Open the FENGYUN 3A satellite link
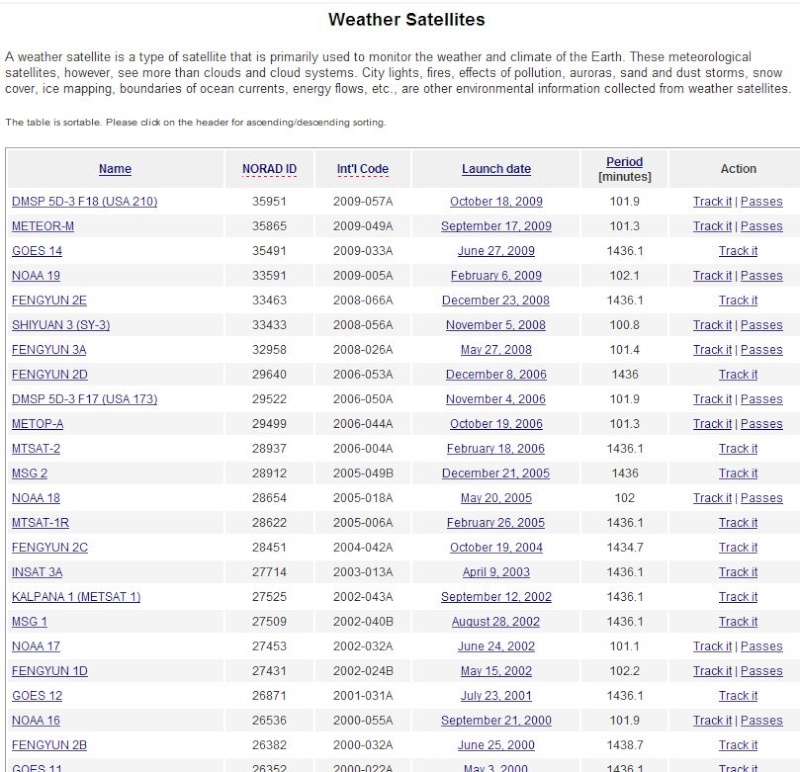 pyautogui.click(x=49, y=350)
